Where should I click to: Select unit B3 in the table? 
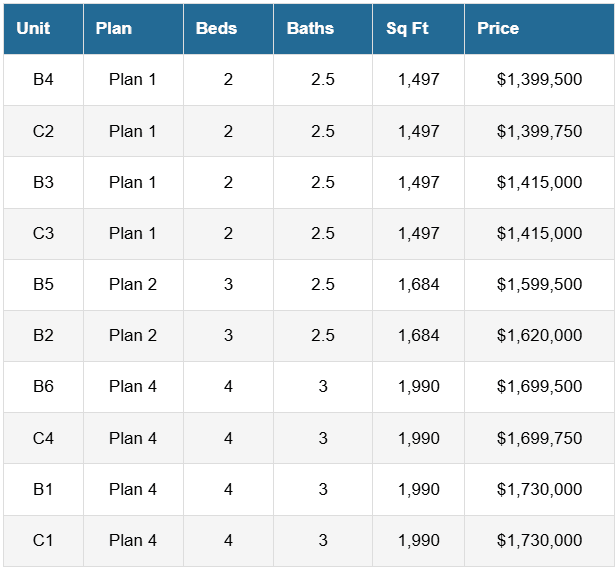(43, 182)
